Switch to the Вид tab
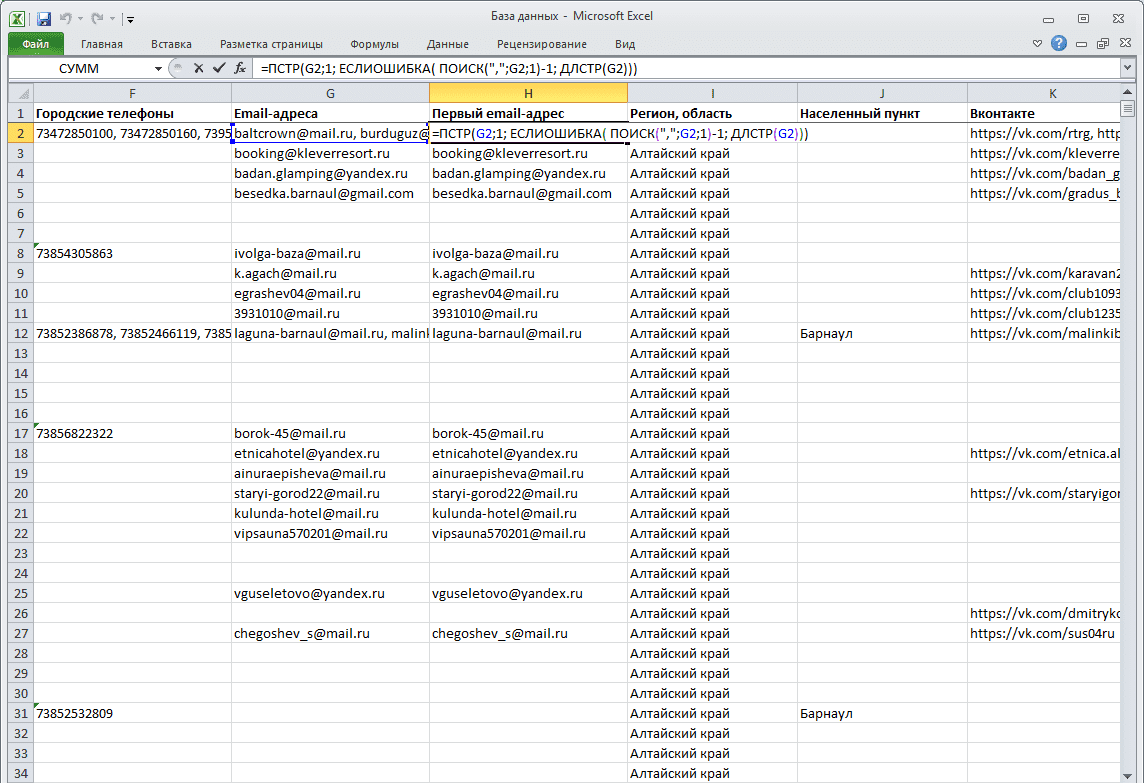Screen dimensions: 1144x783 pyautogui.click(x=625, y=44)
